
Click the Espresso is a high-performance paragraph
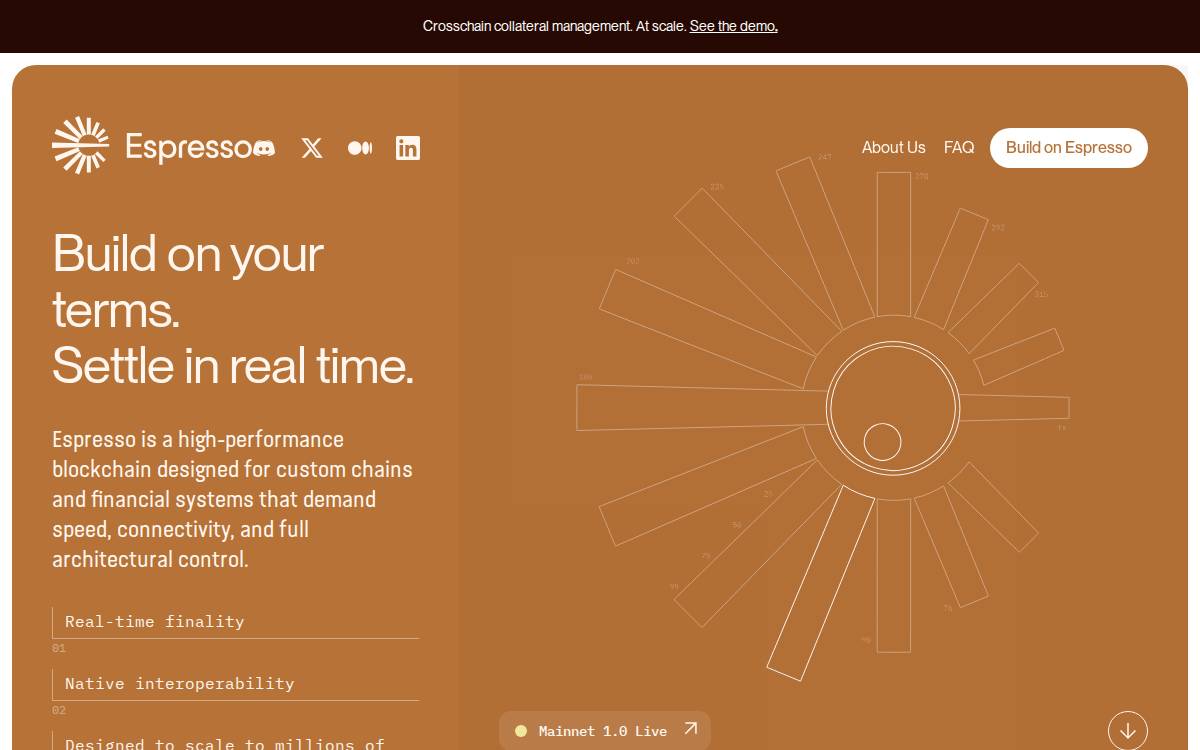[232, 499]
